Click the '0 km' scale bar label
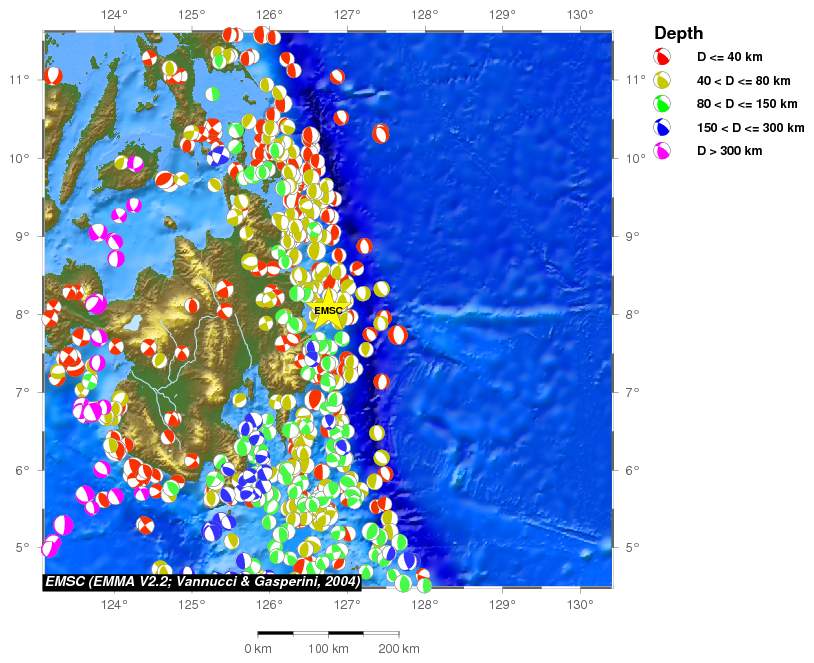This screenshot has width=814, height=663. coord(258,648)
